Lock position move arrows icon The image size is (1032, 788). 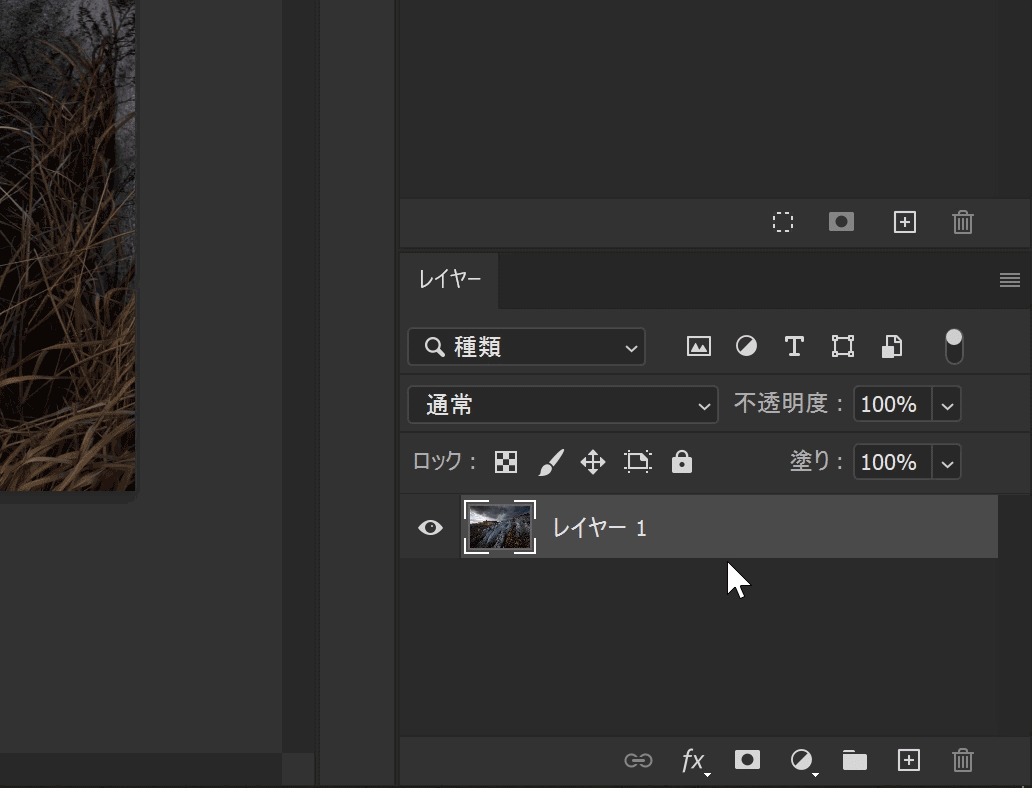[593, 462]
